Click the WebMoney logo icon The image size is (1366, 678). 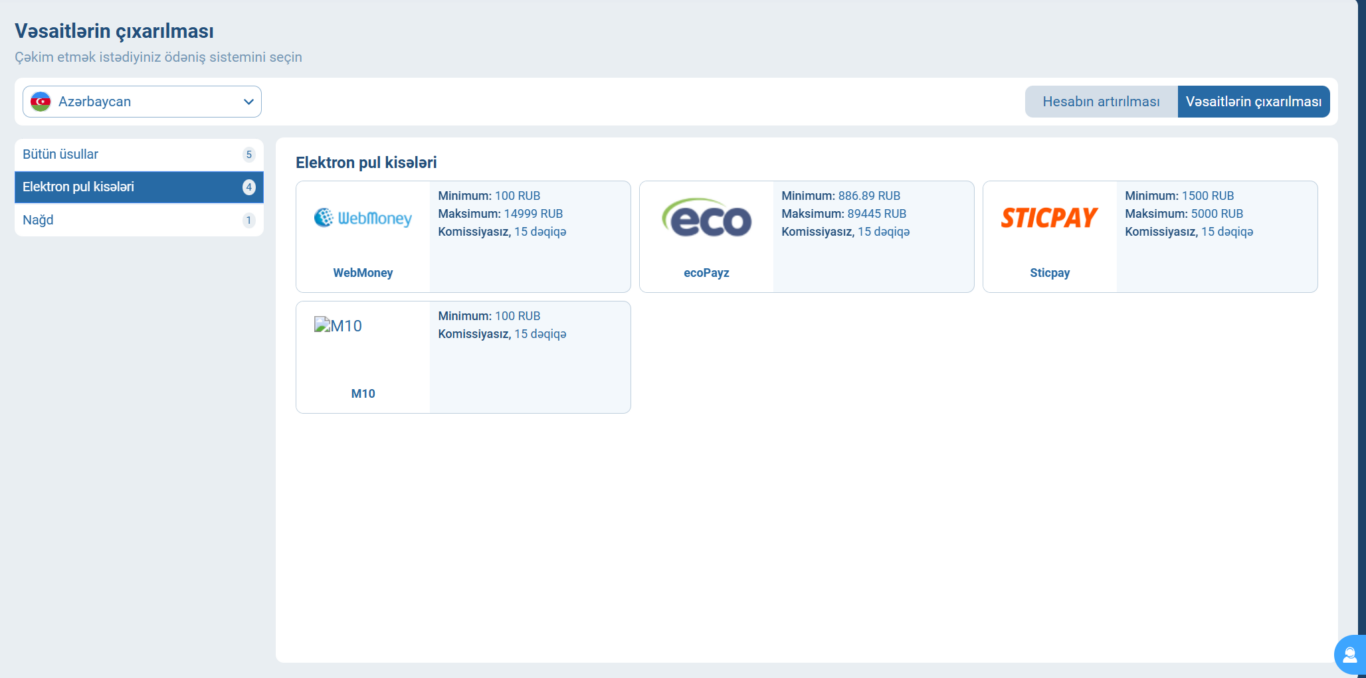tap(363, 218)
